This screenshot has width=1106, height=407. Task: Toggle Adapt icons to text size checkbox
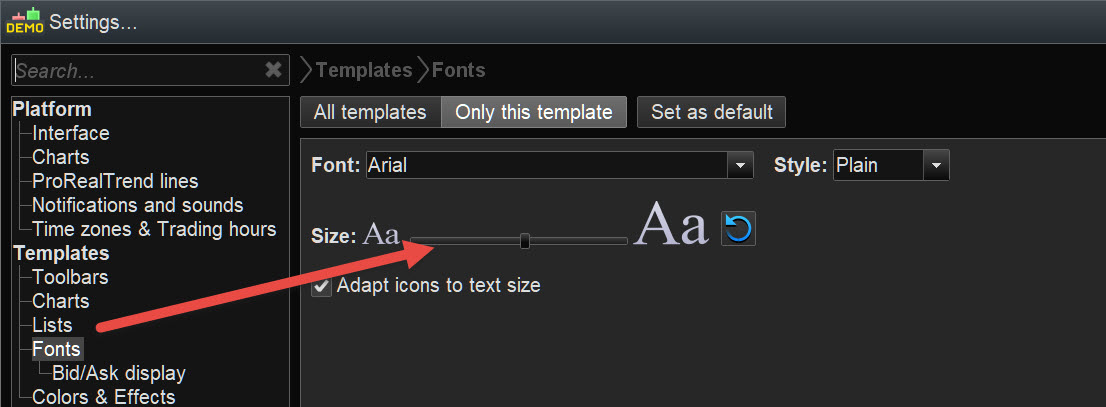click(321, 287)
